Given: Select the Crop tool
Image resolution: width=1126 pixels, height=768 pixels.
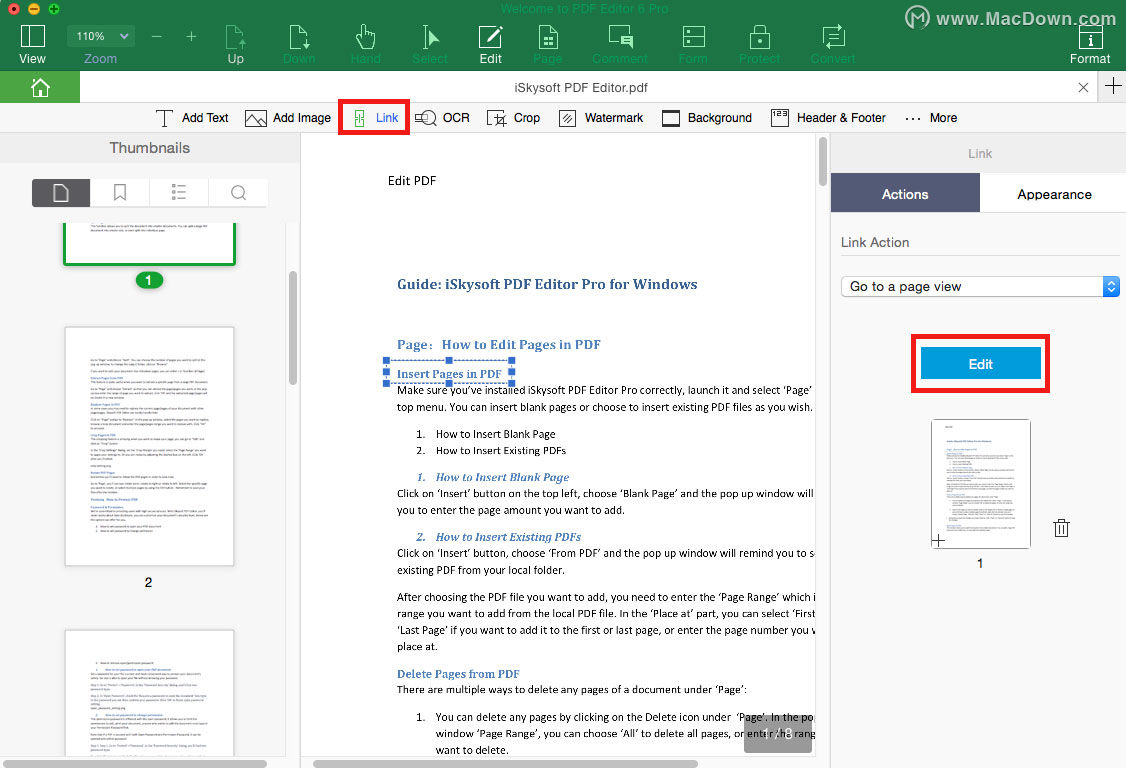Looking at the screenshot, I should pyautogui.click(x=513, y=118).
